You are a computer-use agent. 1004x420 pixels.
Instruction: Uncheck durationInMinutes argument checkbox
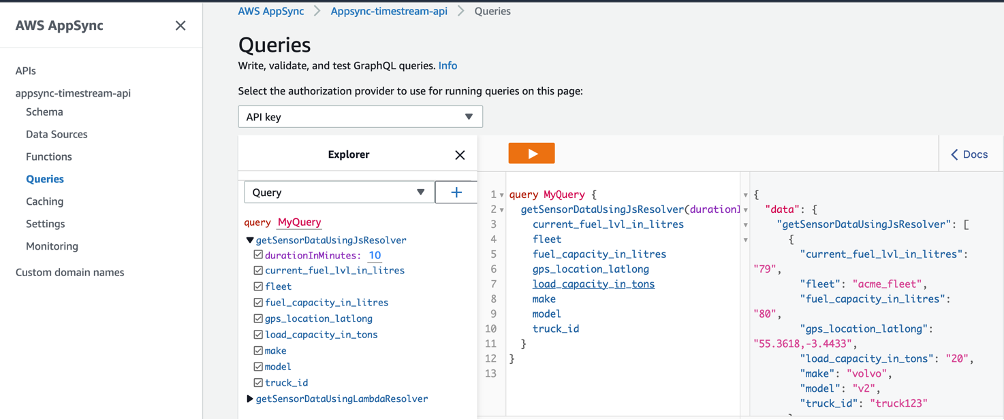259,255
